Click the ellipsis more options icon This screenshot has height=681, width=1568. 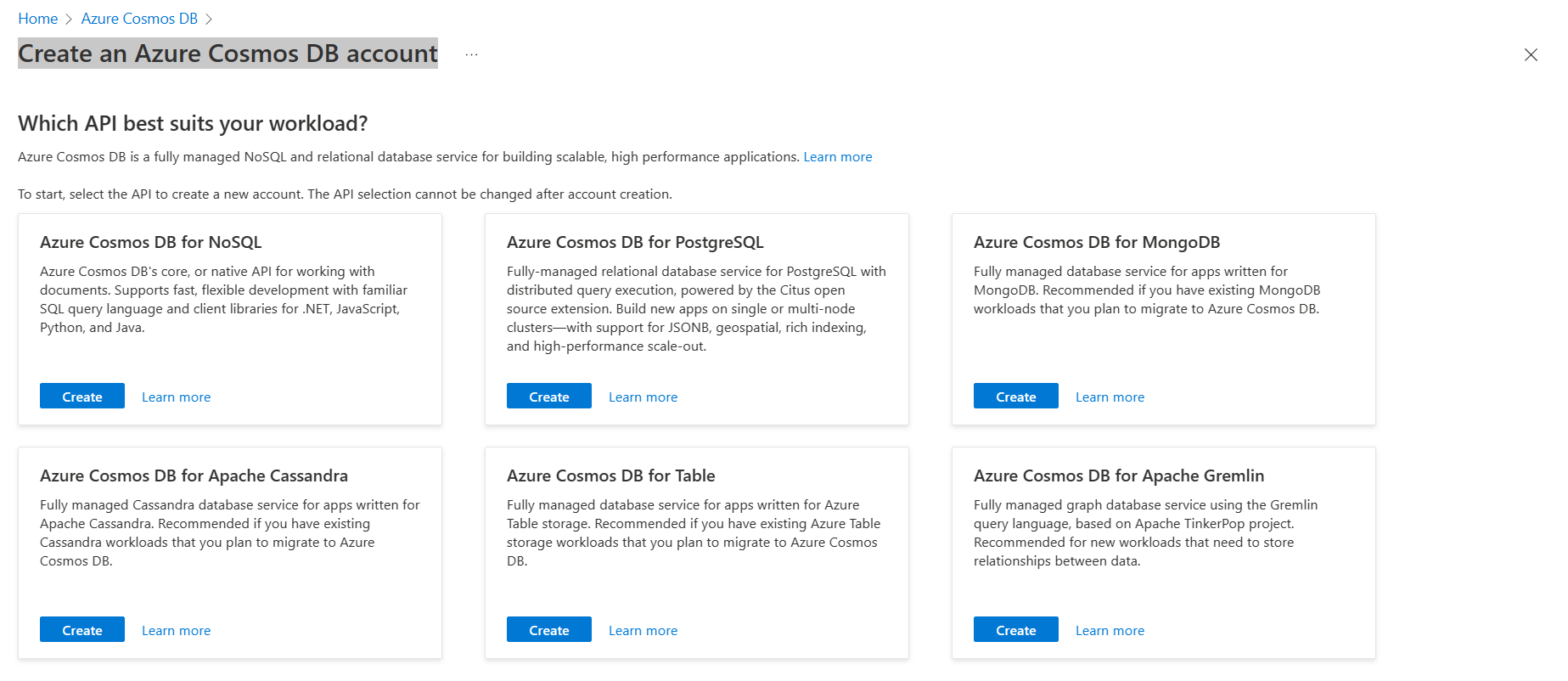tap(471, 54)
